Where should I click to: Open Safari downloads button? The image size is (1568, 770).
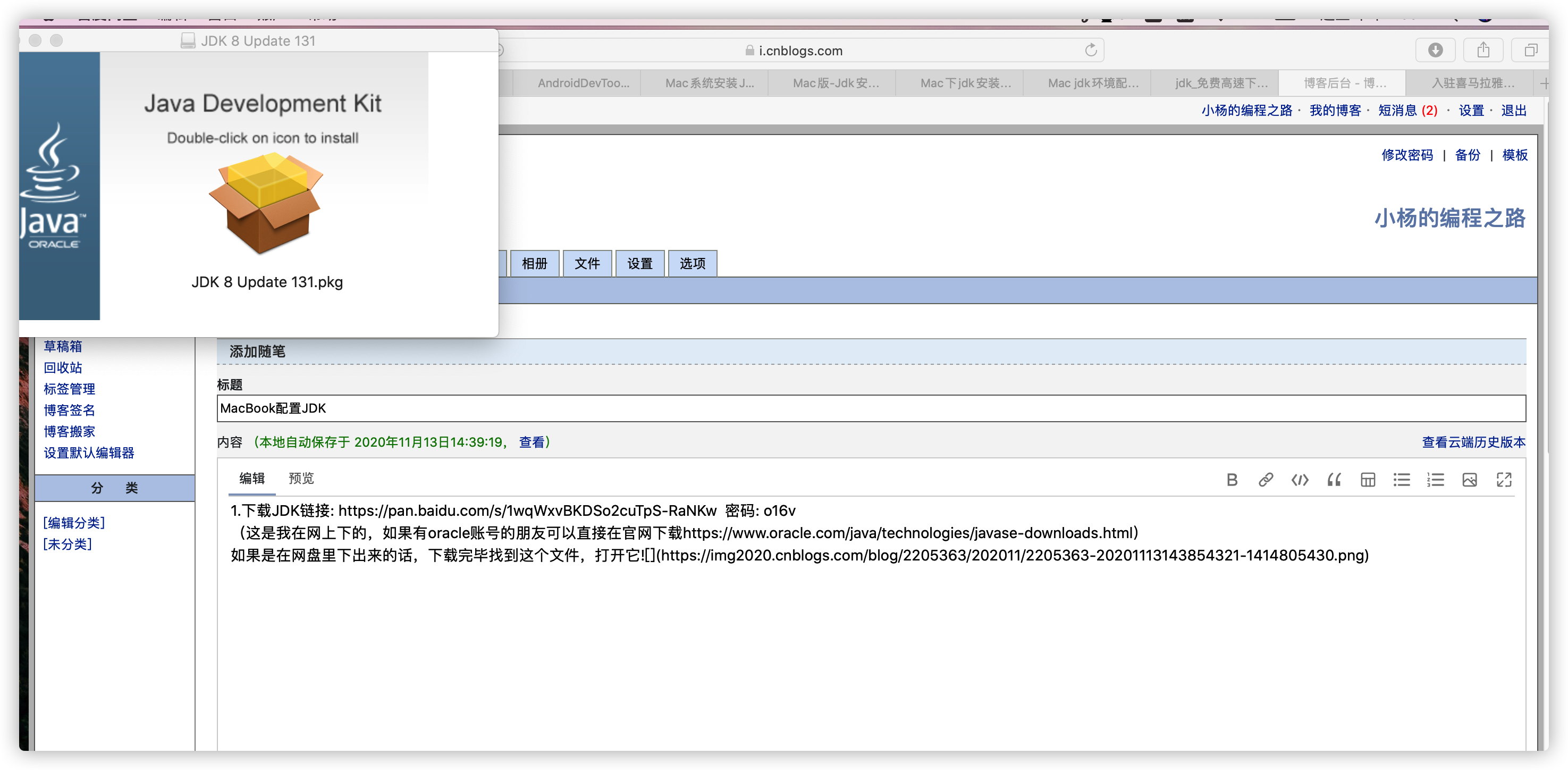1435,50
